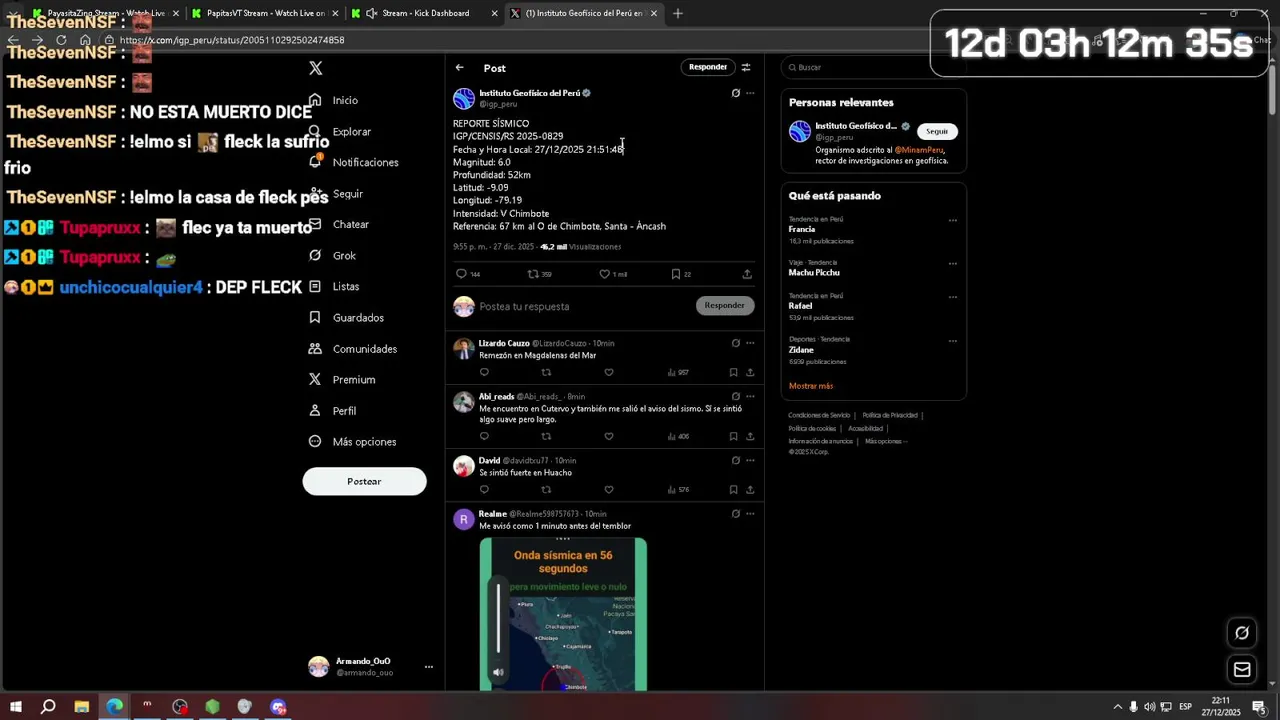
Task: Like David's Huacho reply
Action: (x=608, y=489)
